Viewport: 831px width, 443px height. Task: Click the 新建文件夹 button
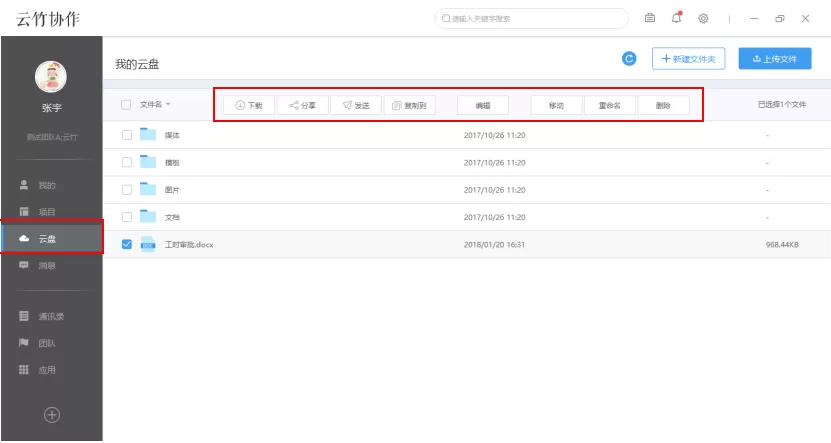coord(688,59)
